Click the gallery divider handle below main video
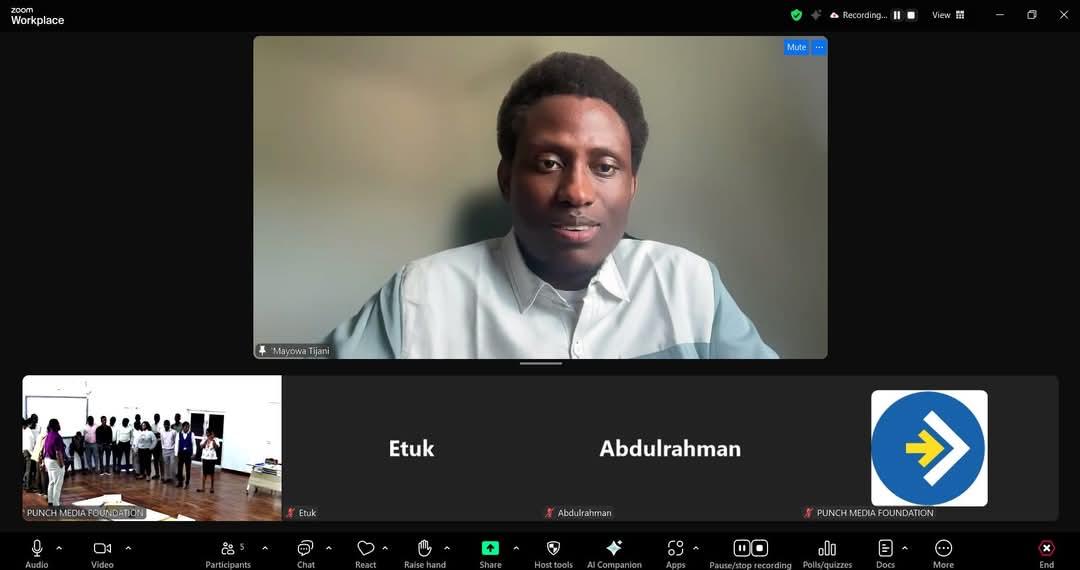Viewport: 1080px width, 570px height. [541, 363]
